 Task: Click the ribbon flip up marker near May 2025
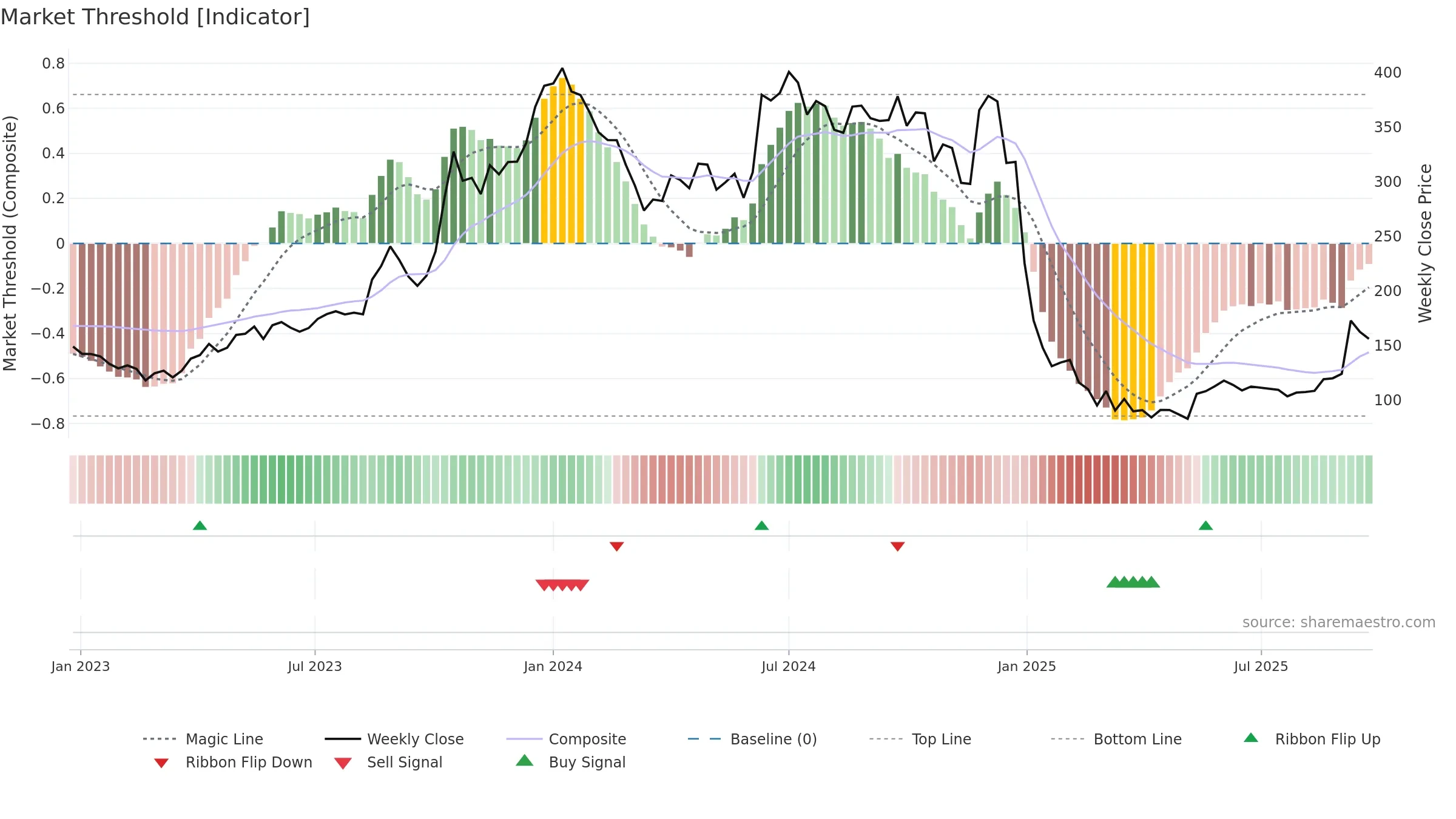(x=1205, y=525)
